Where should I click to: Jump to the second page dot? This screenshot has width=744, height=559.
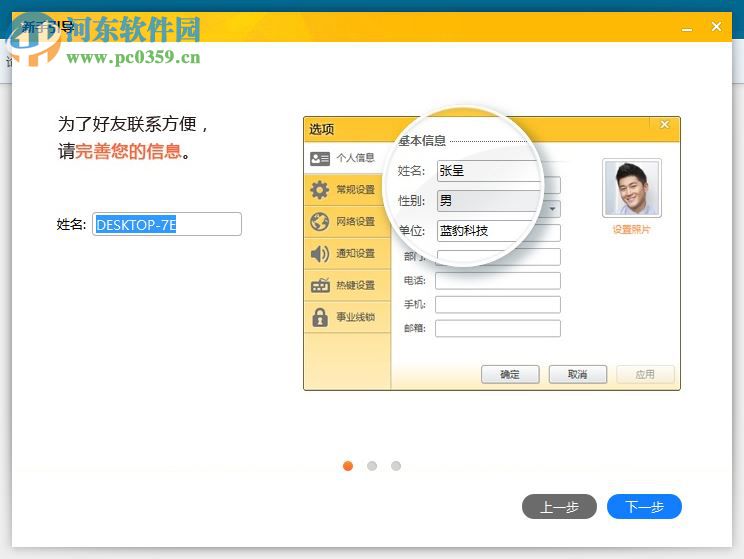click(x=372, y=466)
